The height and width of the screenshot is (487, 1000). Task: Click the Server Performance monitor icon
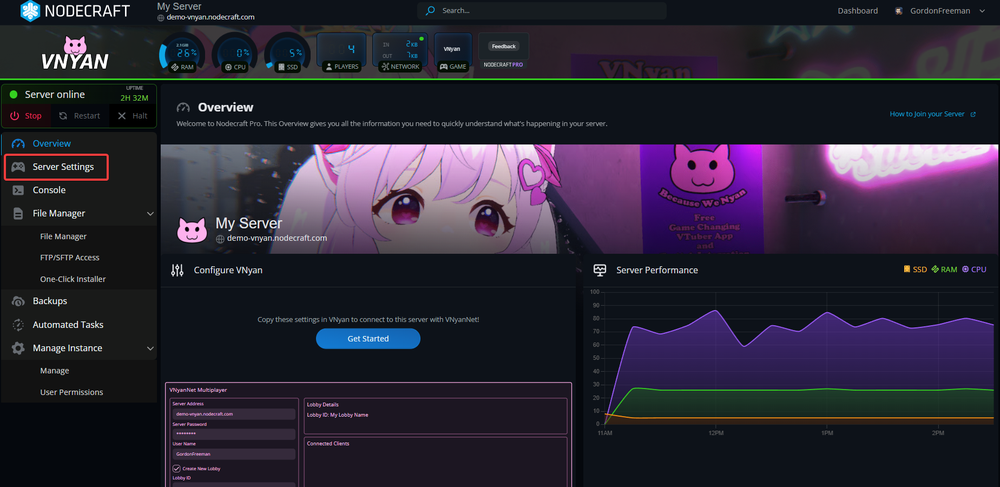[599, 270]
